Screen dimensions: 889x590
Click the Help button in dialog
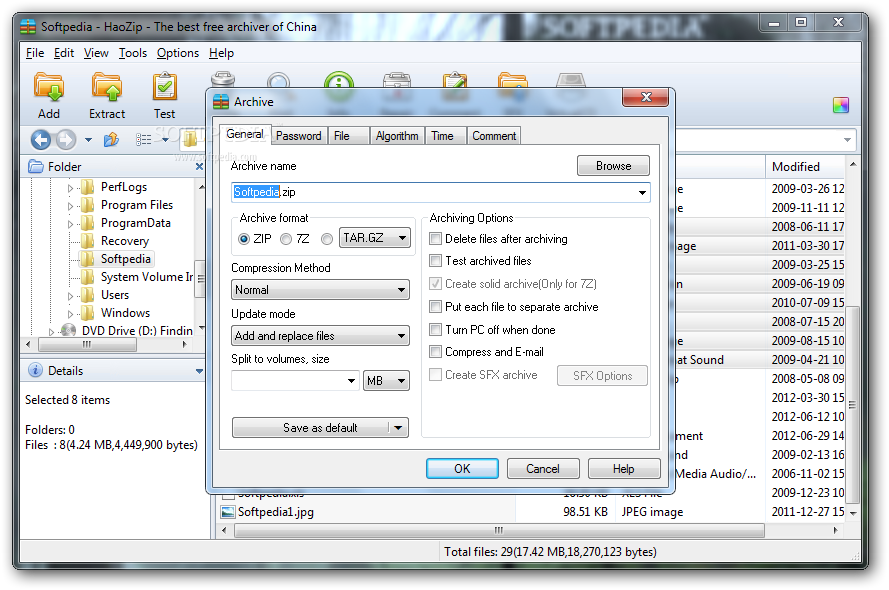pos(624,469)
